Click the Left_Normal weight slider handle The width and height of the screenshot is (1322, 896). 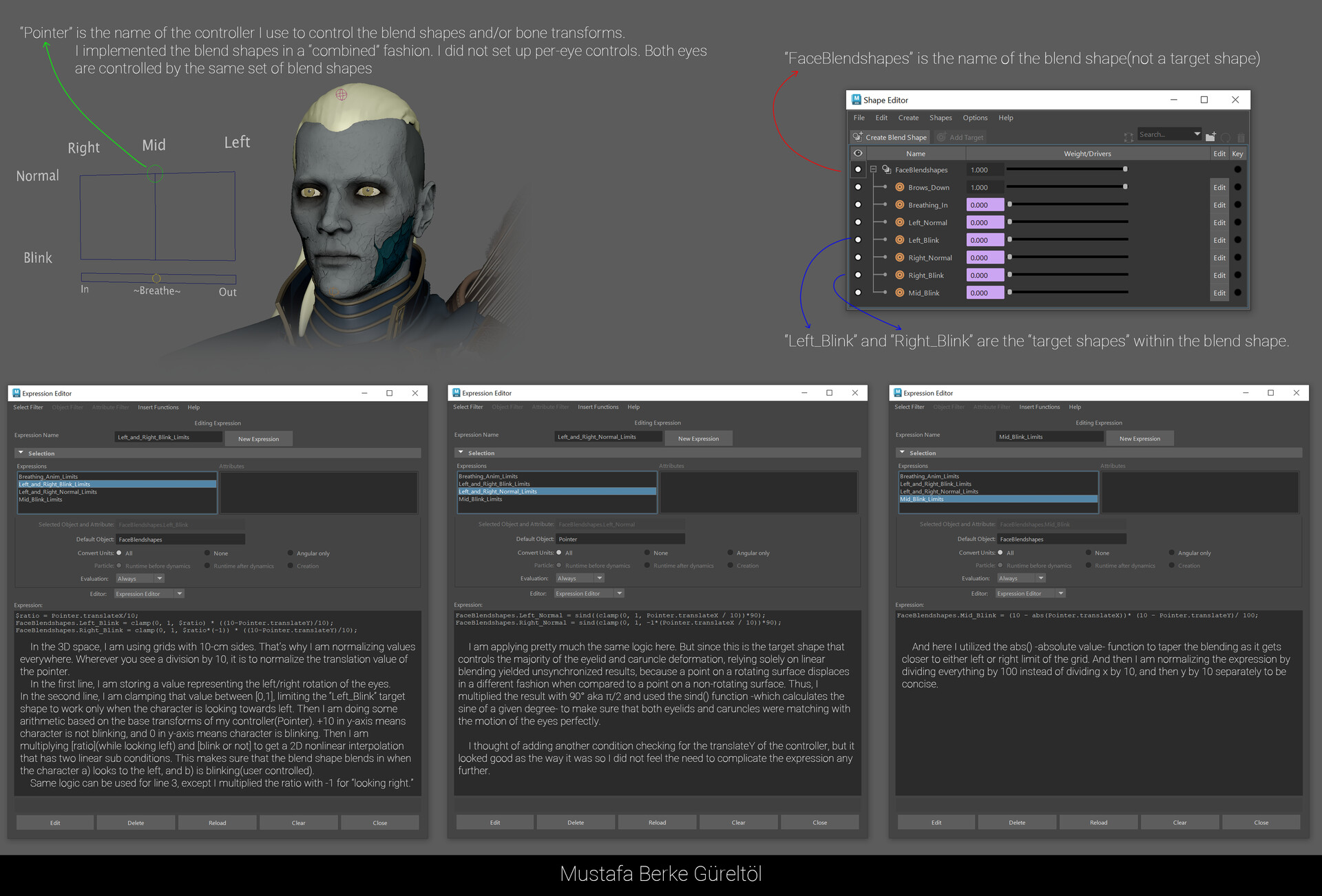pos(1010,222)
